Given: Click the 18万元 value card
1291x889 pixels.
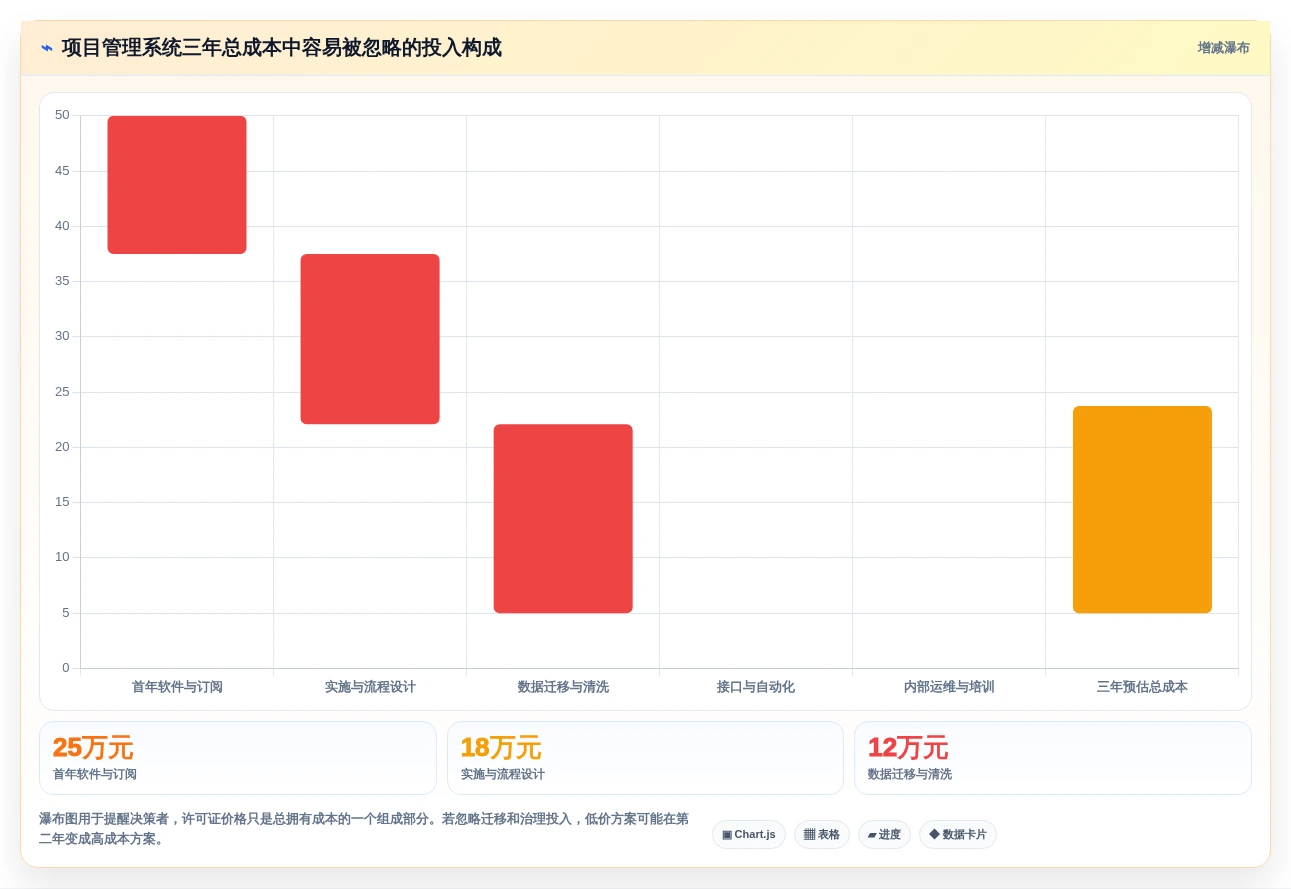Looking at the screenshot, I should (645, 758).
